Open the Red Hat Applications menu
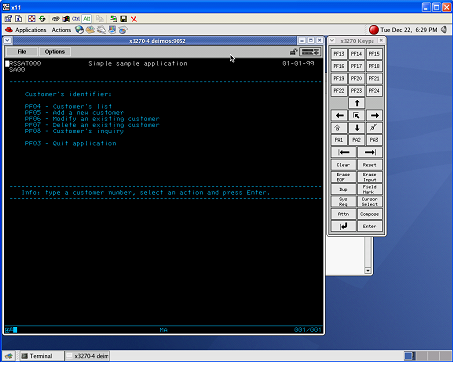 [x=26, y=30]
